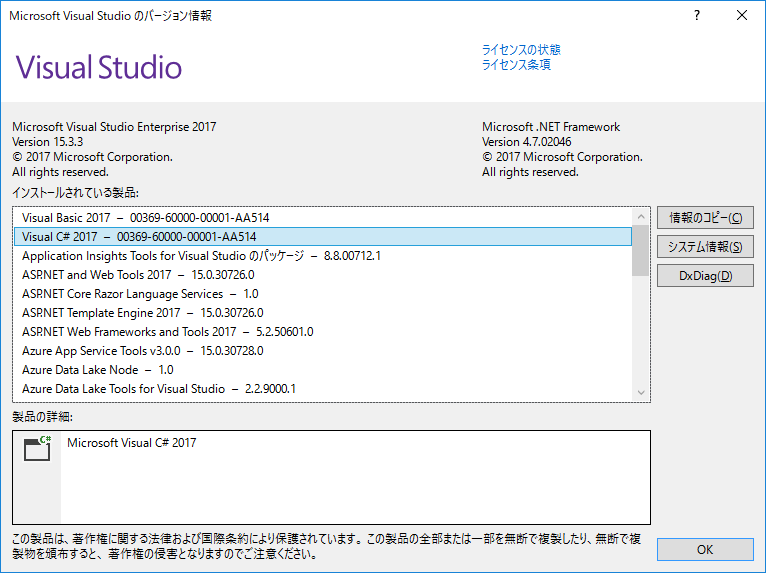The image size is (766, 573).
Task: Click the 情報のコピー(C) button
Action: [x=705, y=218]
